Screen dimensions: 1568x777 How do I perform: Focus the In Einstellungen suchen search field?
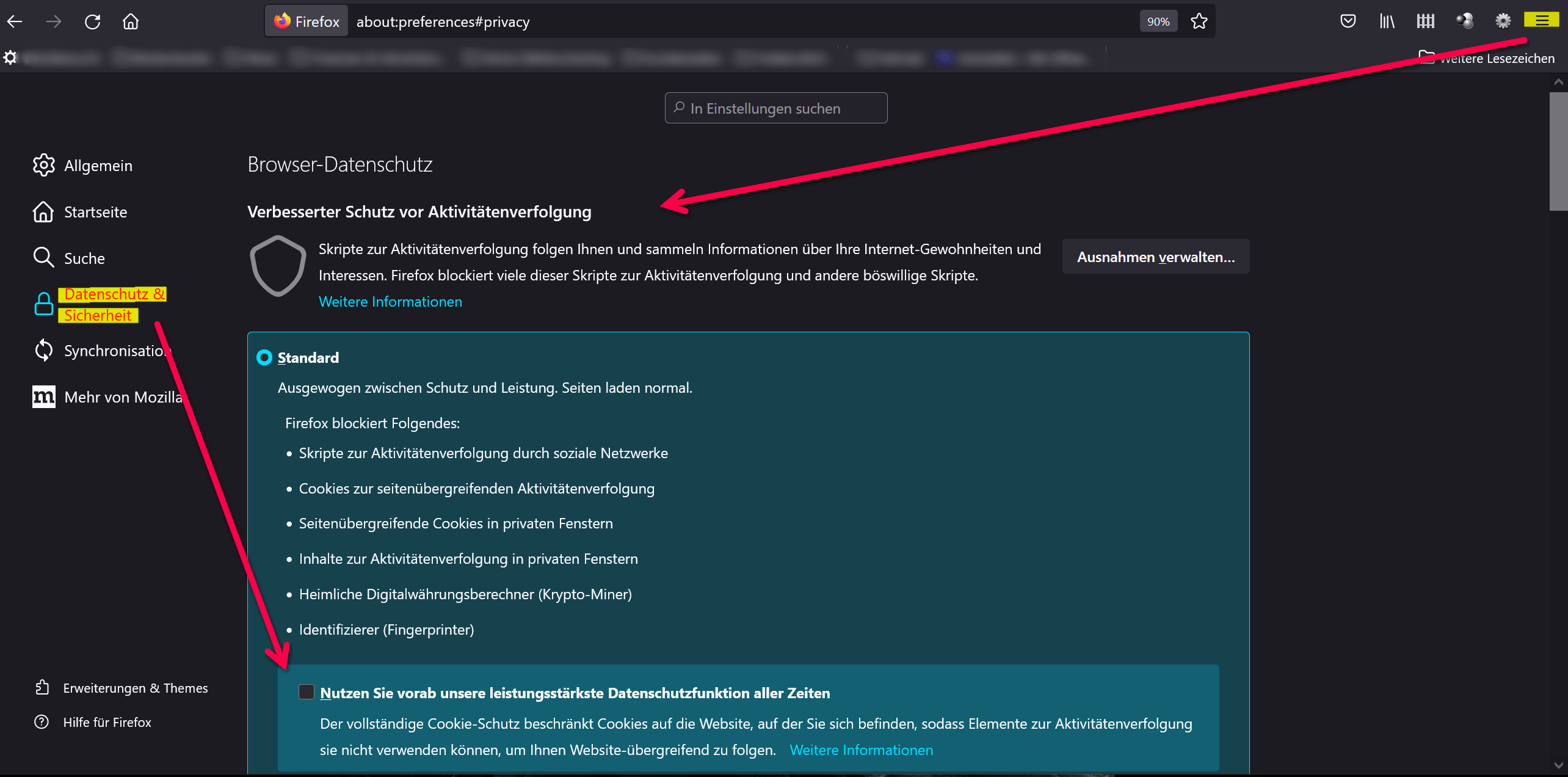click(x=775, y=108)
